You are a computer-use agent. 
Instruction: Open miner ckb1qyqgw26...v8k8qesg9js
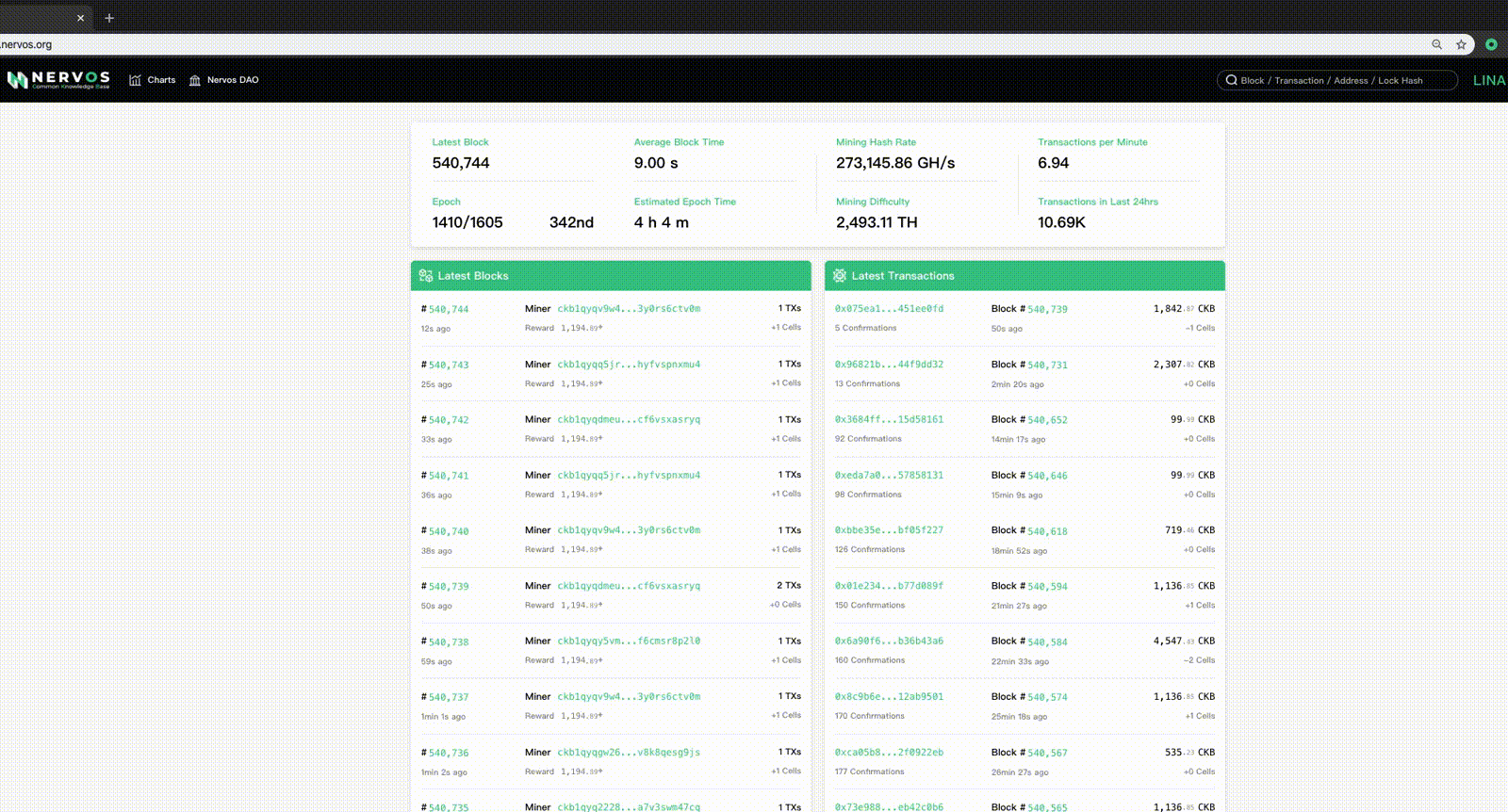[x=629, y=752]
